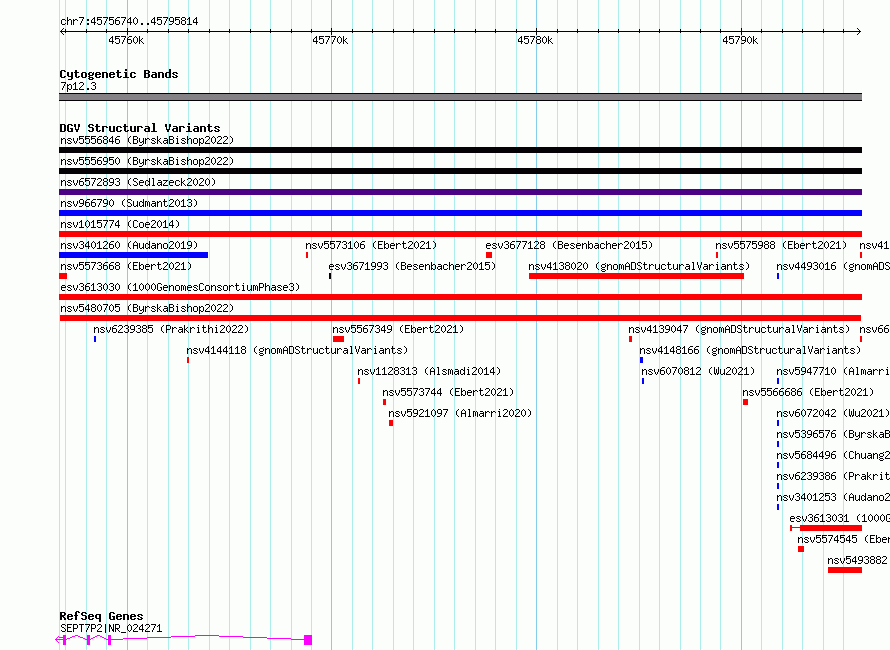Click the 45770k ruler position label

point(330,40)
